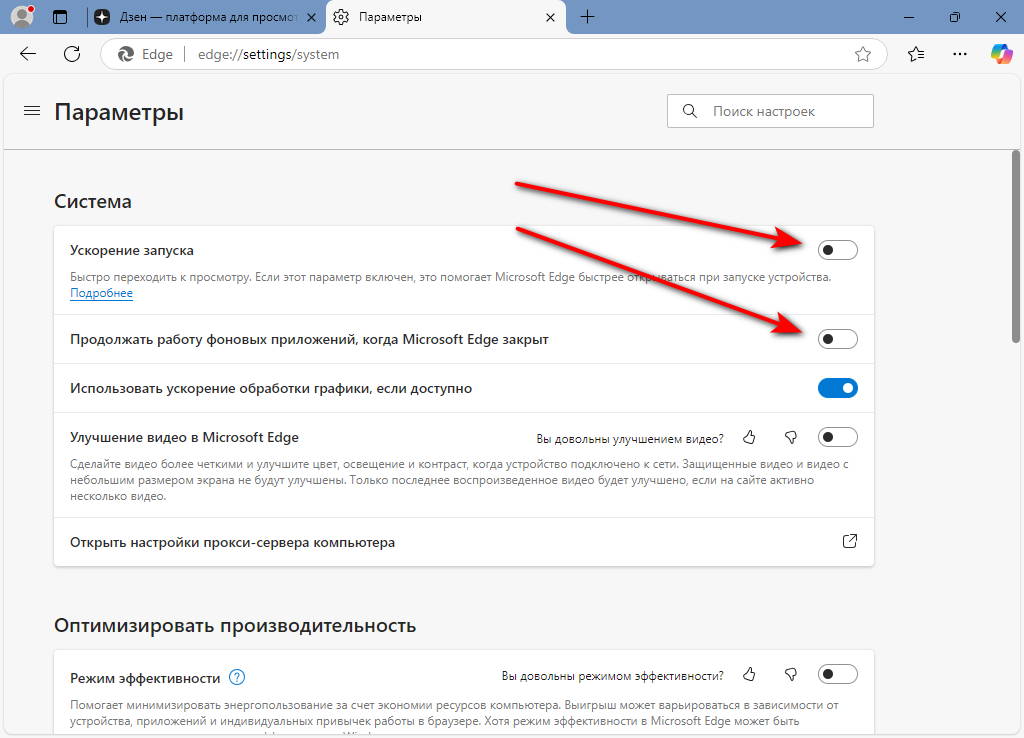Image resolution: width=1024 pixels, height=738 pixels.
Task: Toggle Ускорение запуска switch
Action: pos(838,249)
